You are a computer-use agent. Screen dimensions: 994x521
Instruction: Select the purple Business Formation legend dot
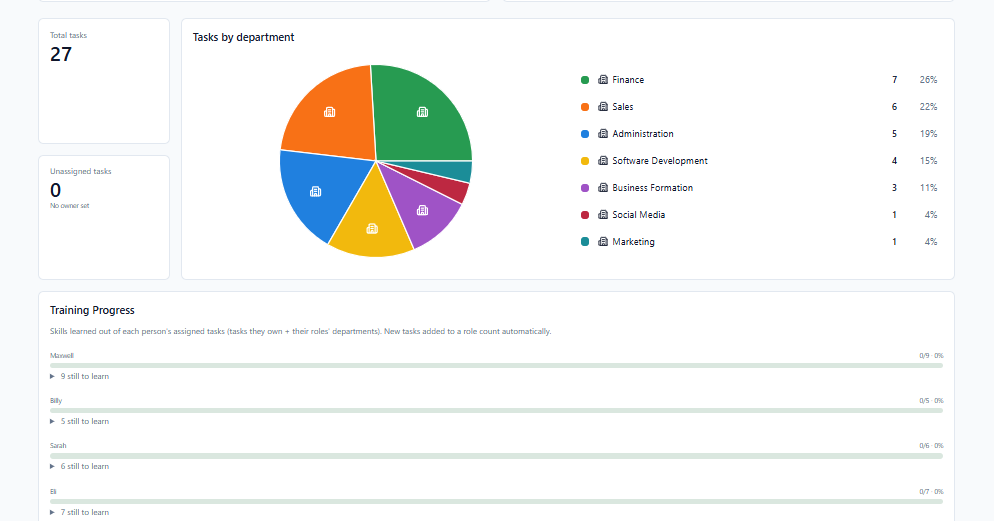click(x=585, y=188)
